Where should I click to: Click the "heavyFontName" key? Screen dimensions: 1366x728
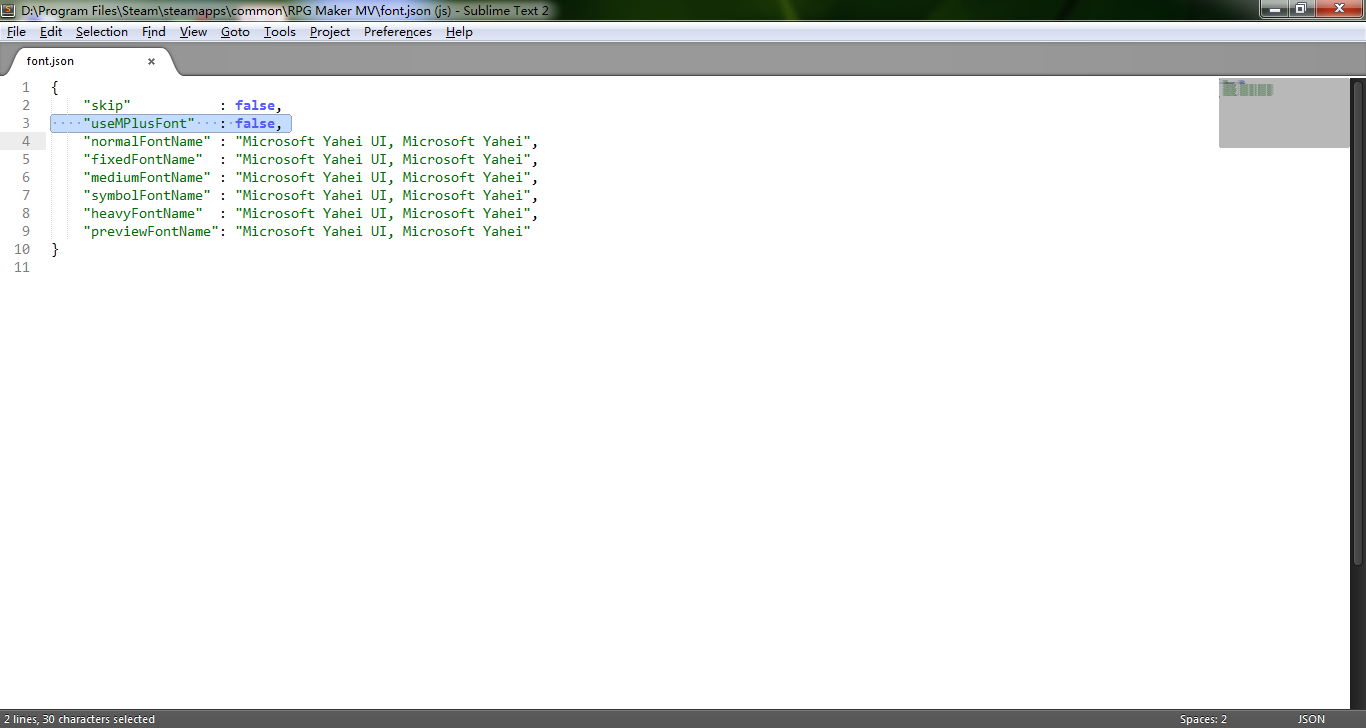coord(143,213)
